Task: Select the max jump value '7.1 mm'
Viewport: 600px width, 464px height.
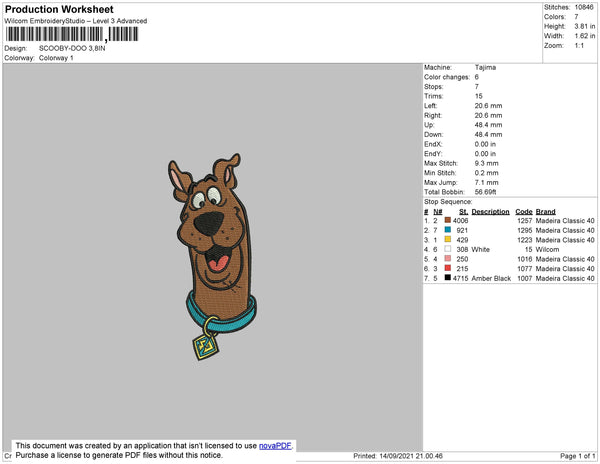Action: [487, 182]
